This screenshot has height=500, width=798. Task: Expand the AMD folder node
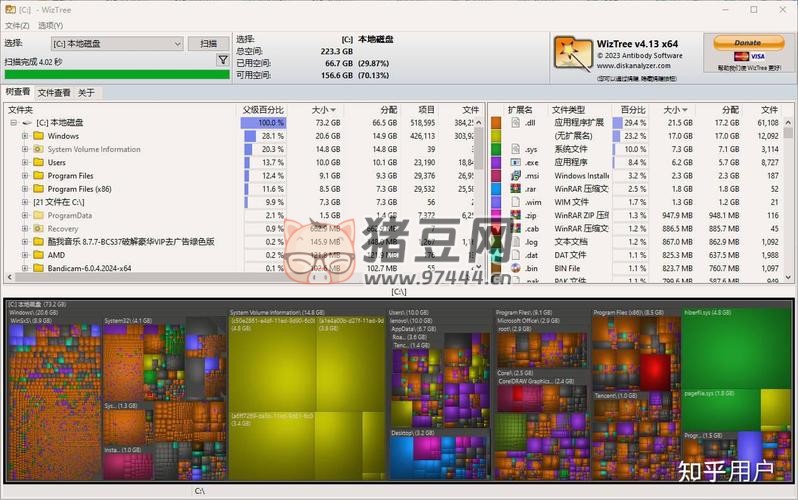[24, 255]
